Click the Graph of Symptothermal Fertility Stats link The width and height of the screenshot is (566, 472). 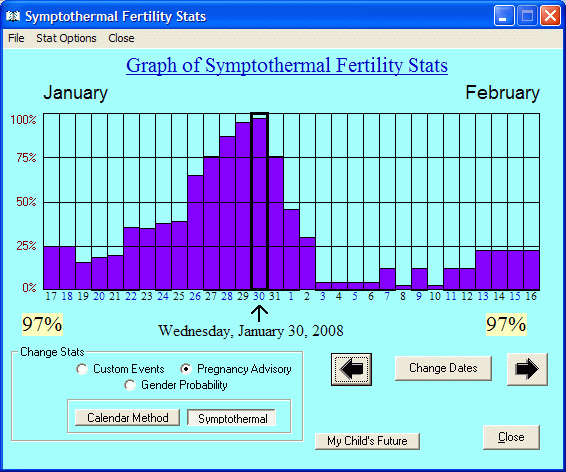[287, 65]
